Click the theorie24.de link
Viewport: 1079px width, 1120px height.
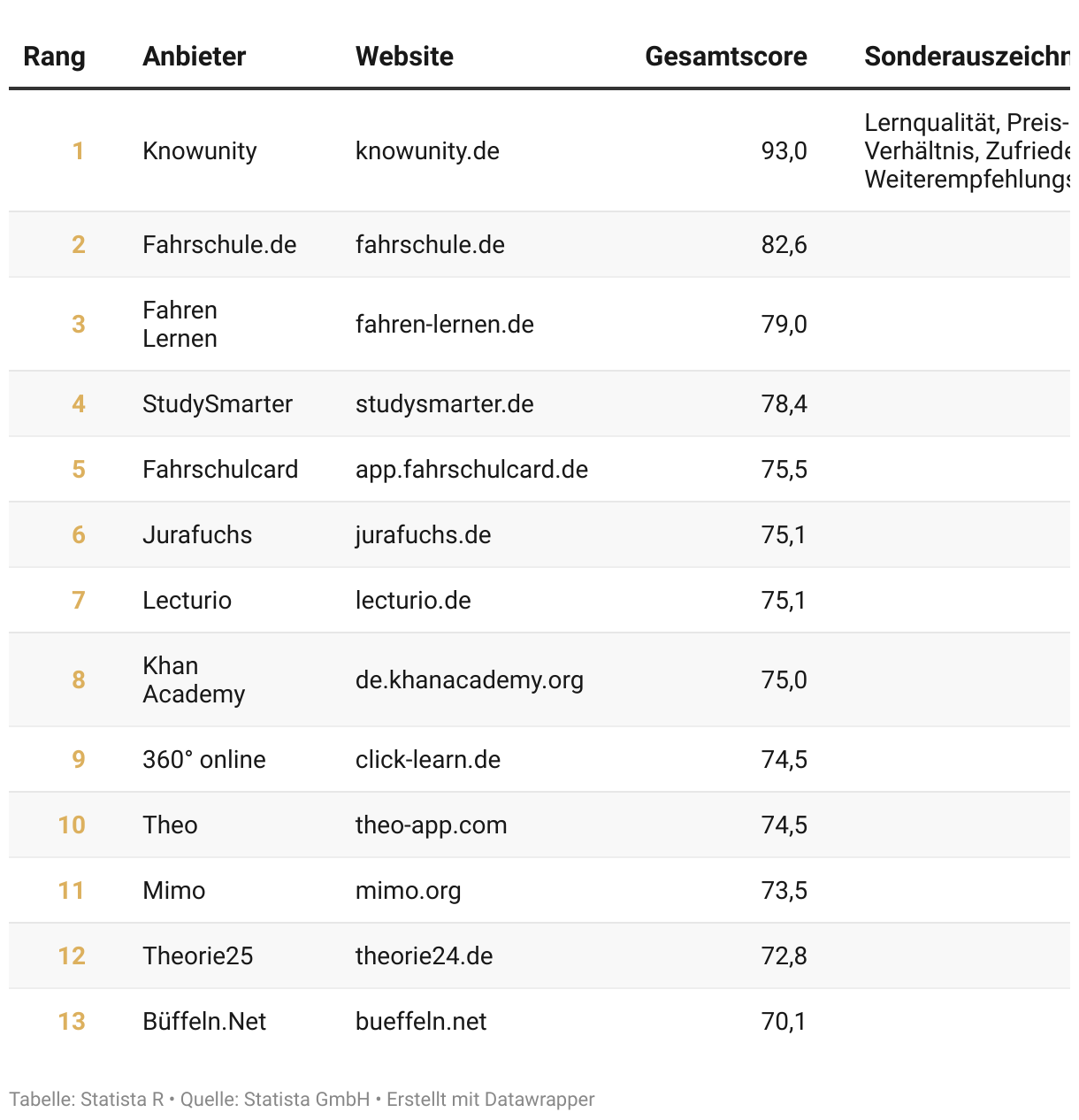(424, 956)
